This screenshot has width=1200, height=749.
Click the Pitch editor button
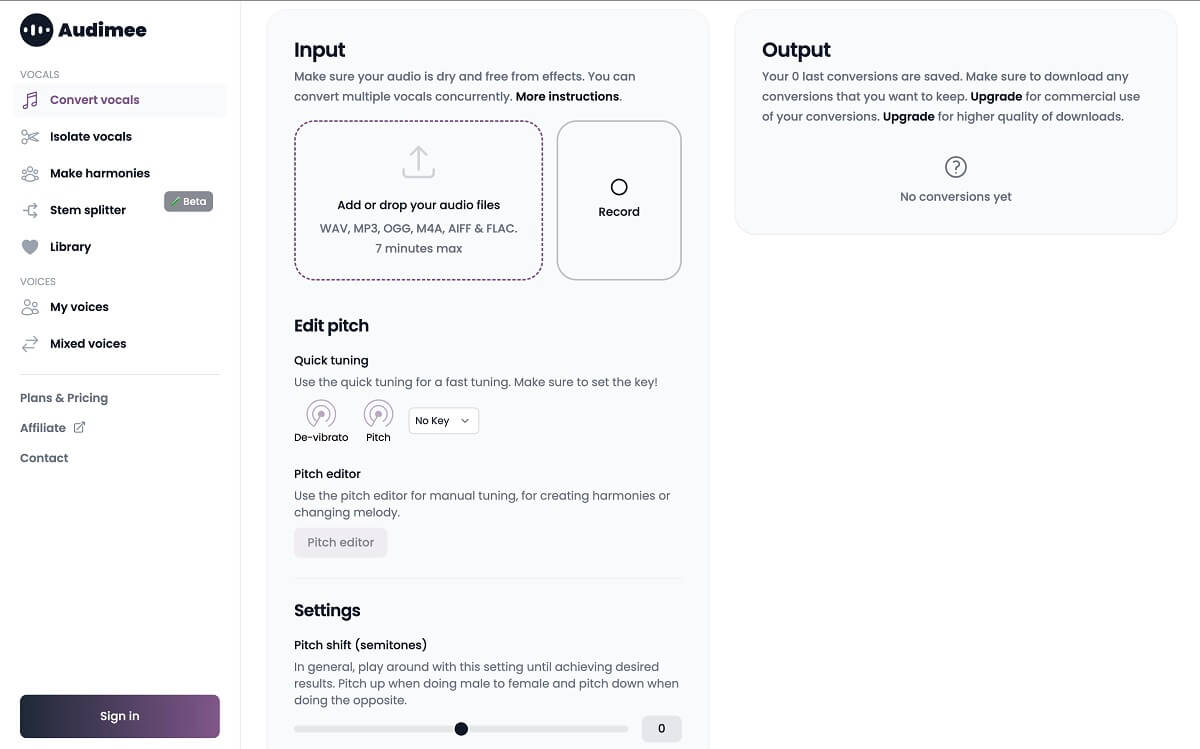click(340, 542)
